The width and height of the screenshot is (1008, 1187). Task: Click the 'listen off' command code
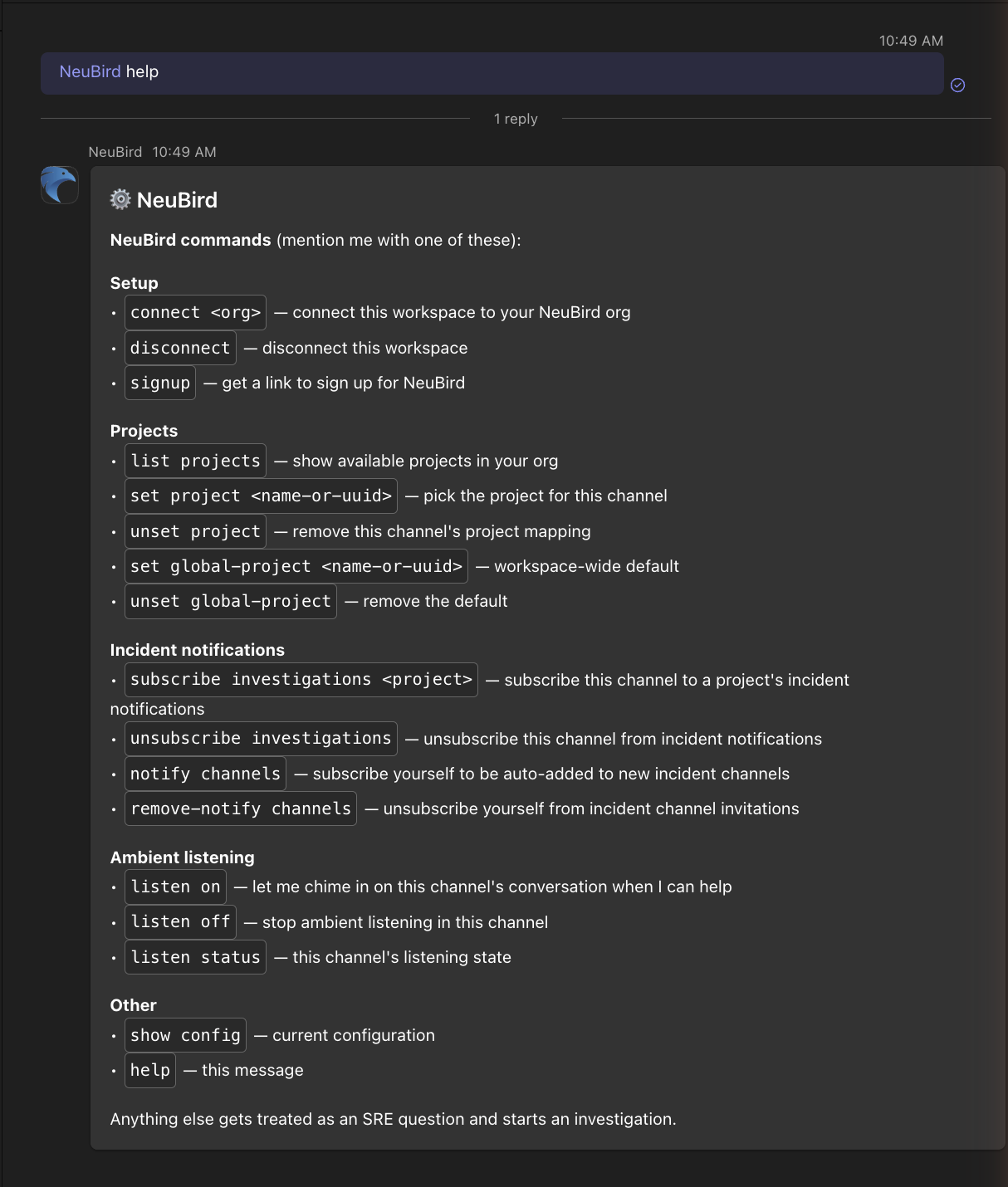(180, 922)
